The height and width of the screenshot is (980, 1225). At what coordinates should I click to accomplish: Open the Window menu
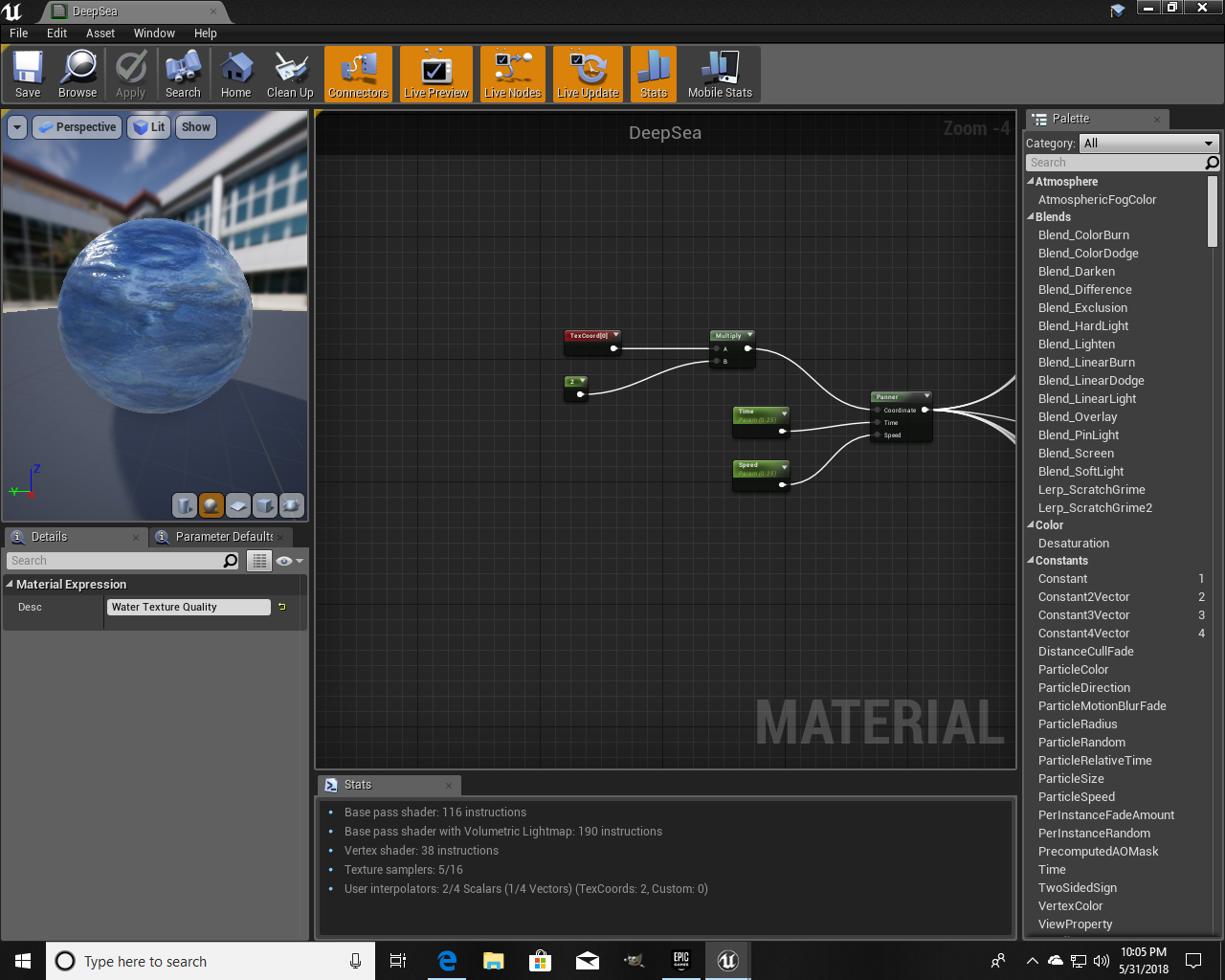[x=154, y=33]
